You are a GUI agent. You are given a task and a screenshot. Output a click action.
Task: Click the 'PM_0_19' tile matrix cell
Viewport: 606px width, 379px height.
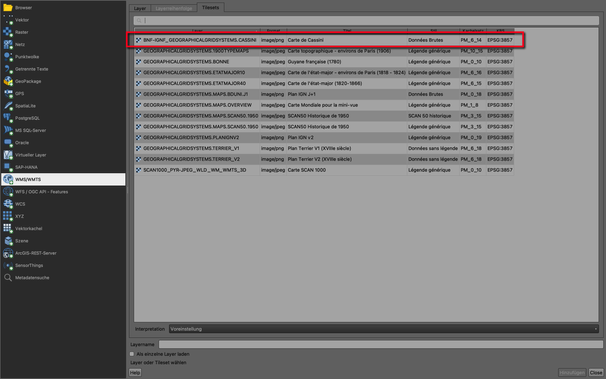[471, 138]
